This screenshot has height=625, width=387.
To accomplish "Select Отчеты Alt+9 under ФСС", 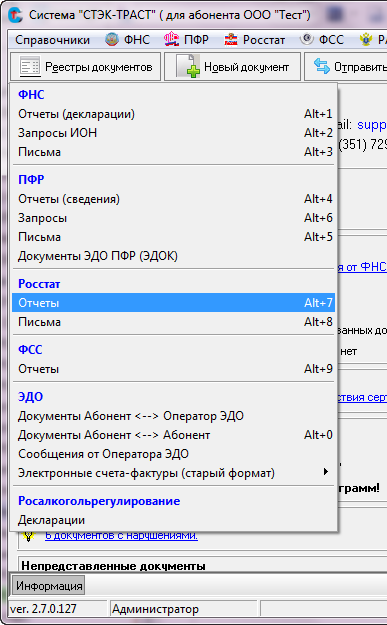I will tap(173, 369).
